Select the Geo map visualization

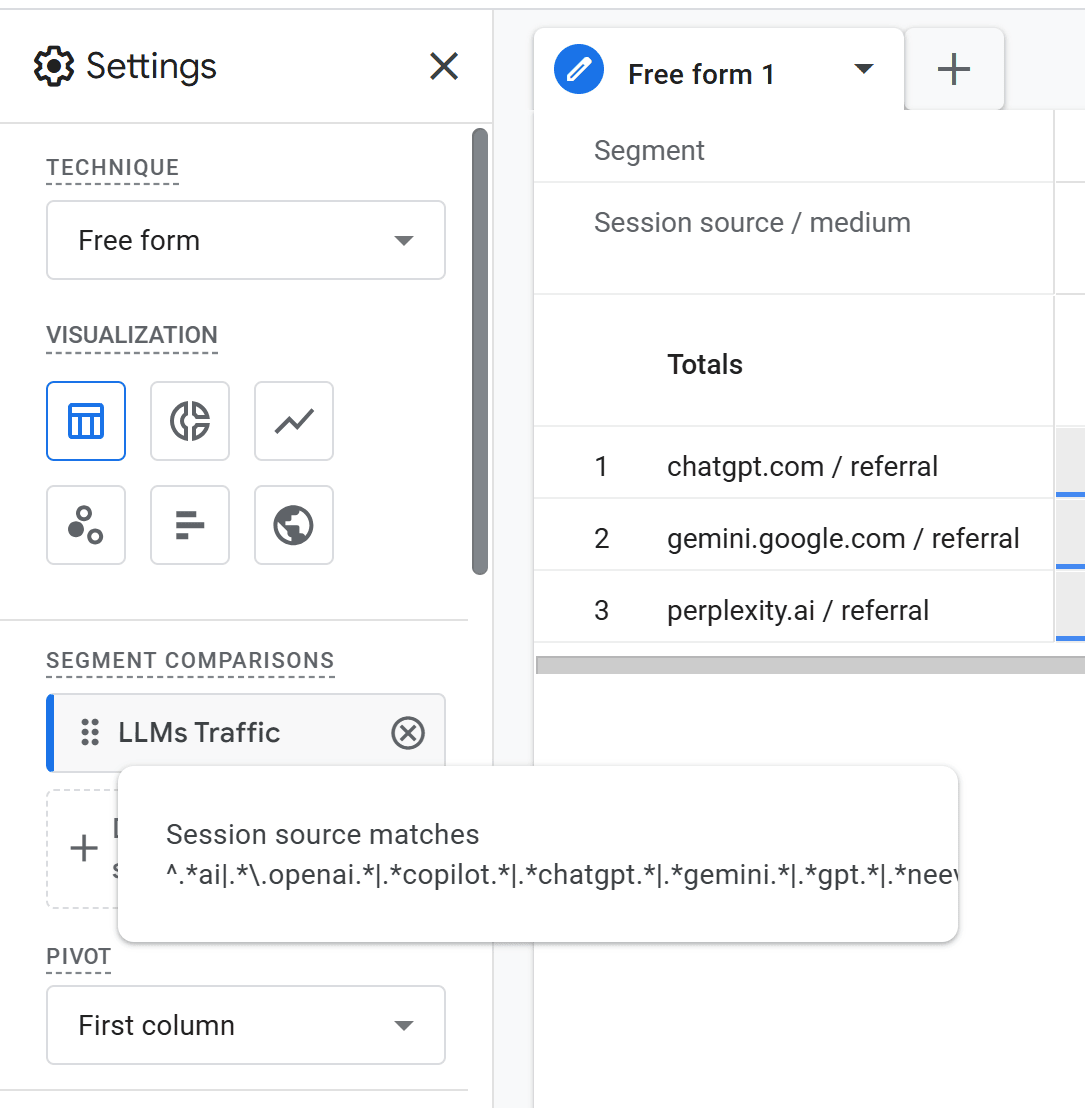(294, 525)
